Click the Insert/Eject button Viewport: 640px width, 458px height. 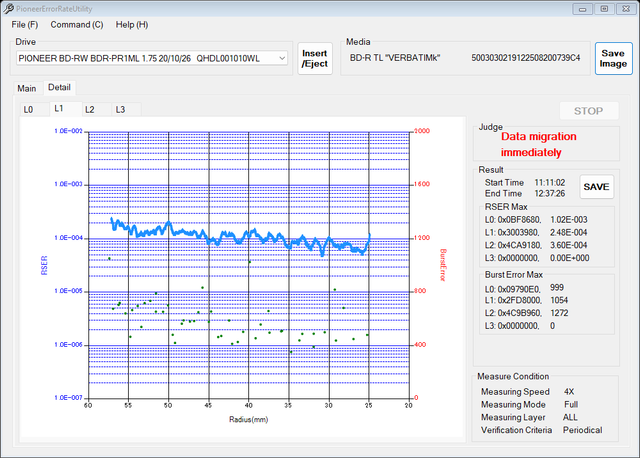[x=315, y=59]
